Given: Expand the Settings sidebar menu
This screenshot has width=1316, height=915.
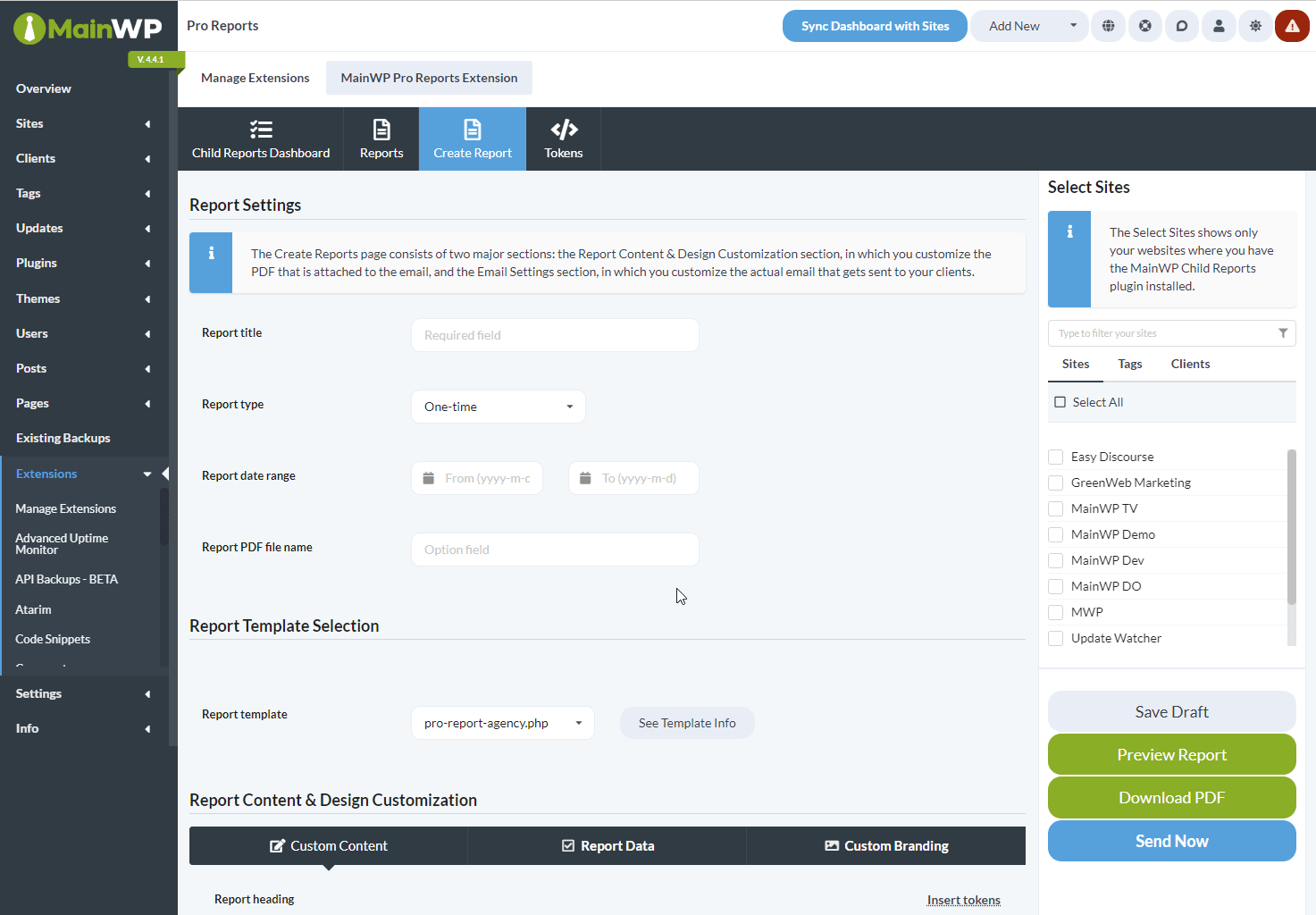Looking at the screenshot, I should pyautogui.click(x=147, y=694).
